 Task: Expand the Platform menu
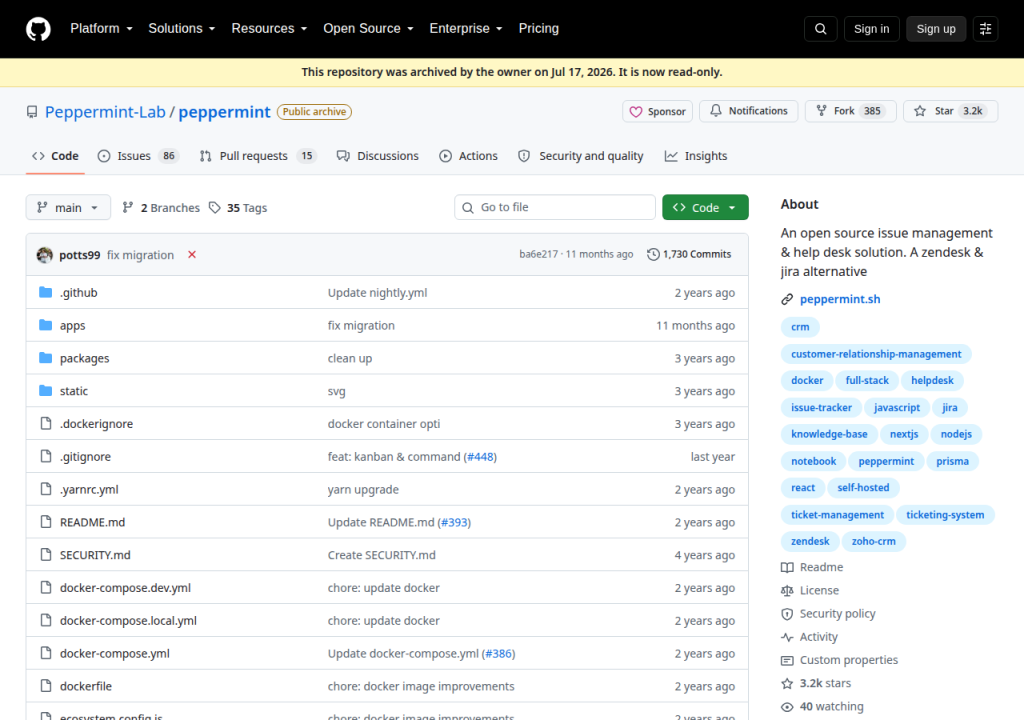[101, 29]
